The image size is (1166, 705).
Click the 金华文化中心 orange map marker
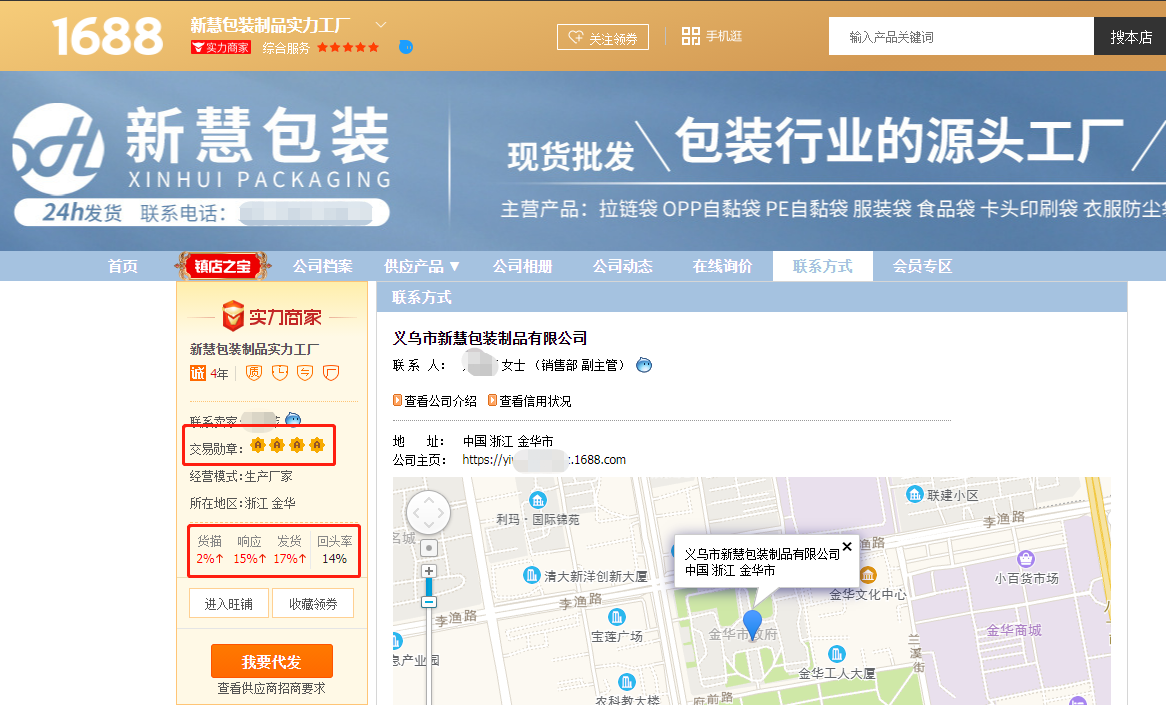[868, 575]
